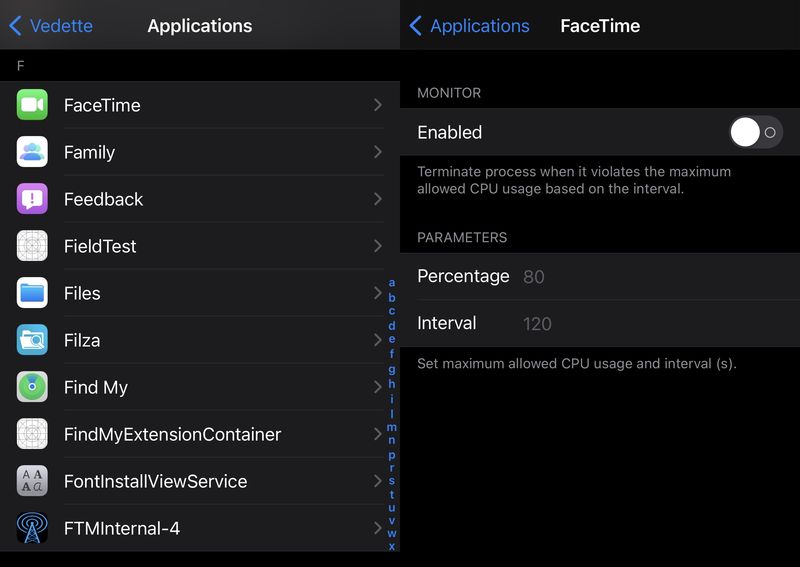
Task: Go back to Vedette
Action: 51,26
